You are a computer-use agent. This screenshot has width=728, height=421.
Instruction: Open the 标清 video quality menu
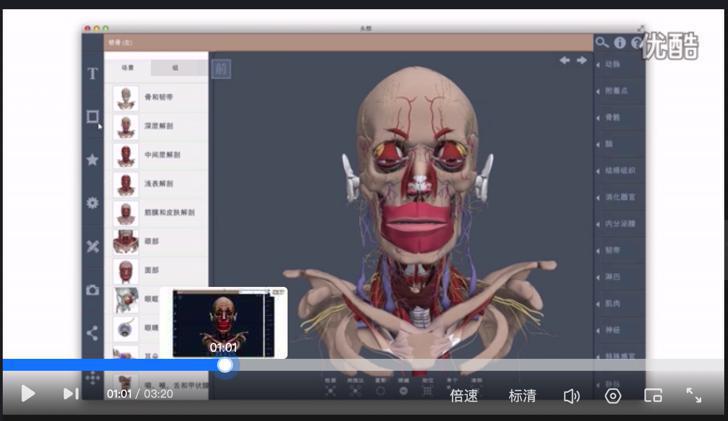tap(522, 396)
